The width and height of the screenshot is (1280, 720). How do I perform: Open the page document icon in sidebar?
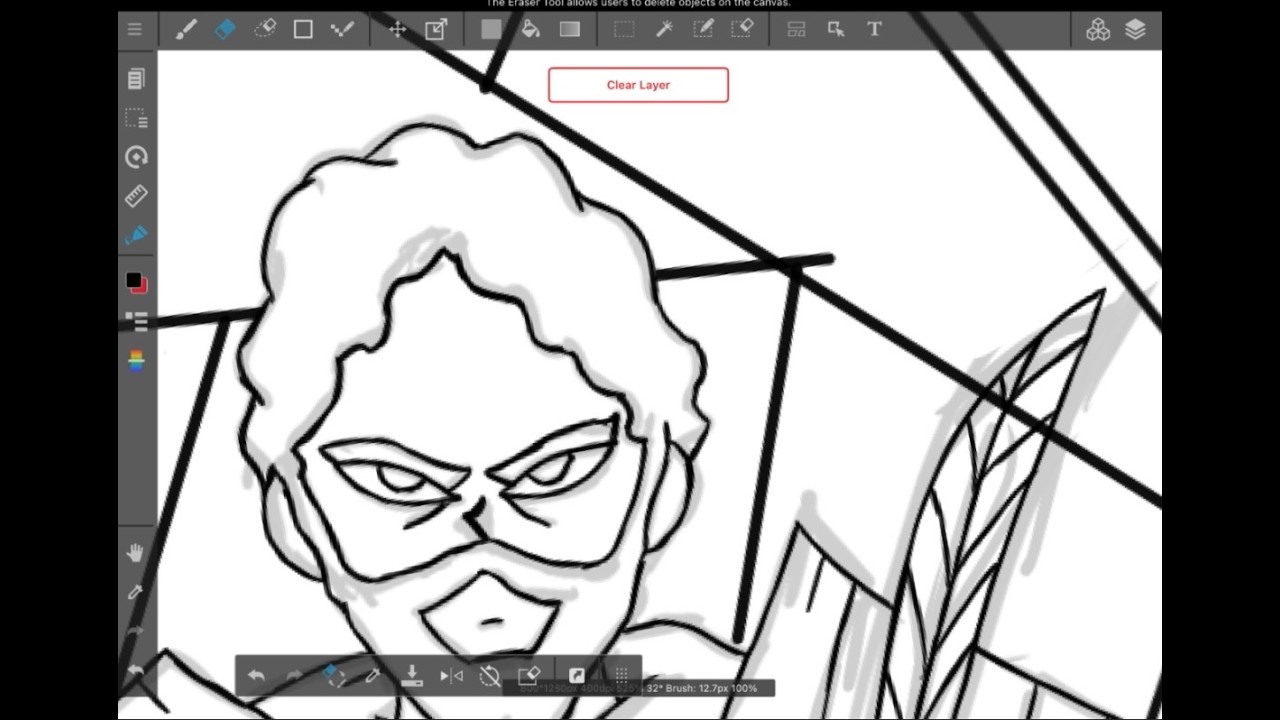[136, 79]
